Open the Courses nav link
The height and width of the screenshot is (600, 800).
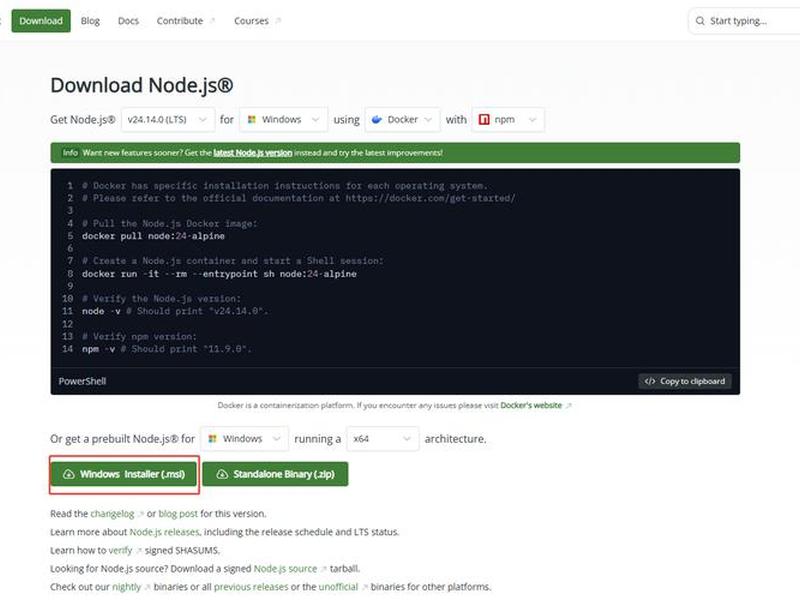[251, 21]
